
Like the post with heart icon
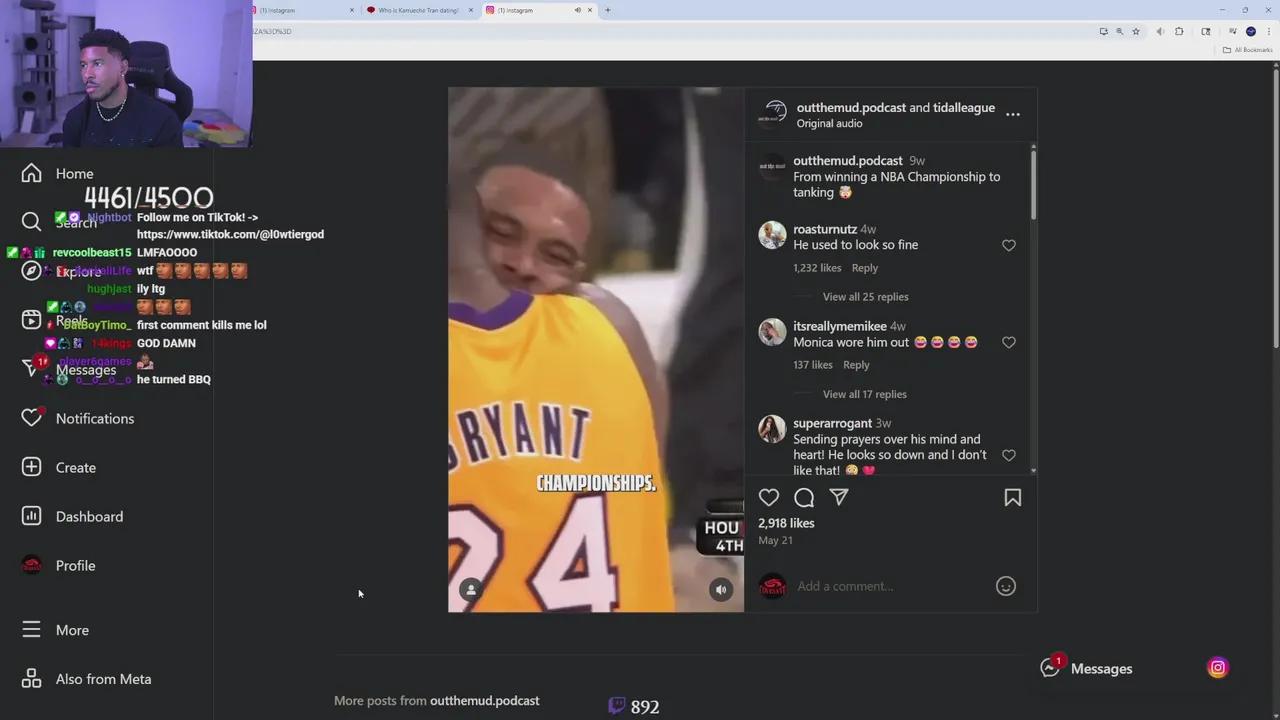(x=769, y=497)
